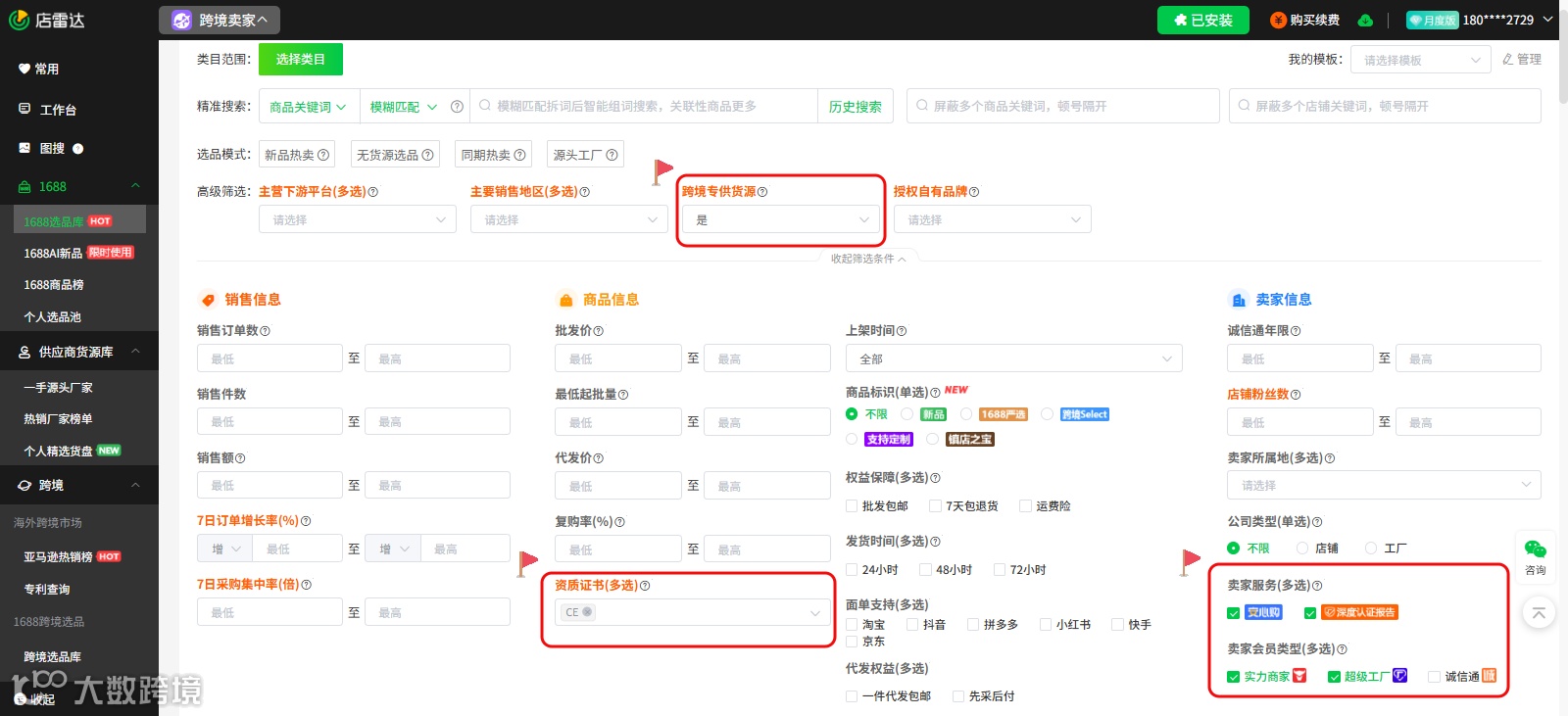
Task: Open the 跨境卖家 switcher button
Action: tap(220, 20)
